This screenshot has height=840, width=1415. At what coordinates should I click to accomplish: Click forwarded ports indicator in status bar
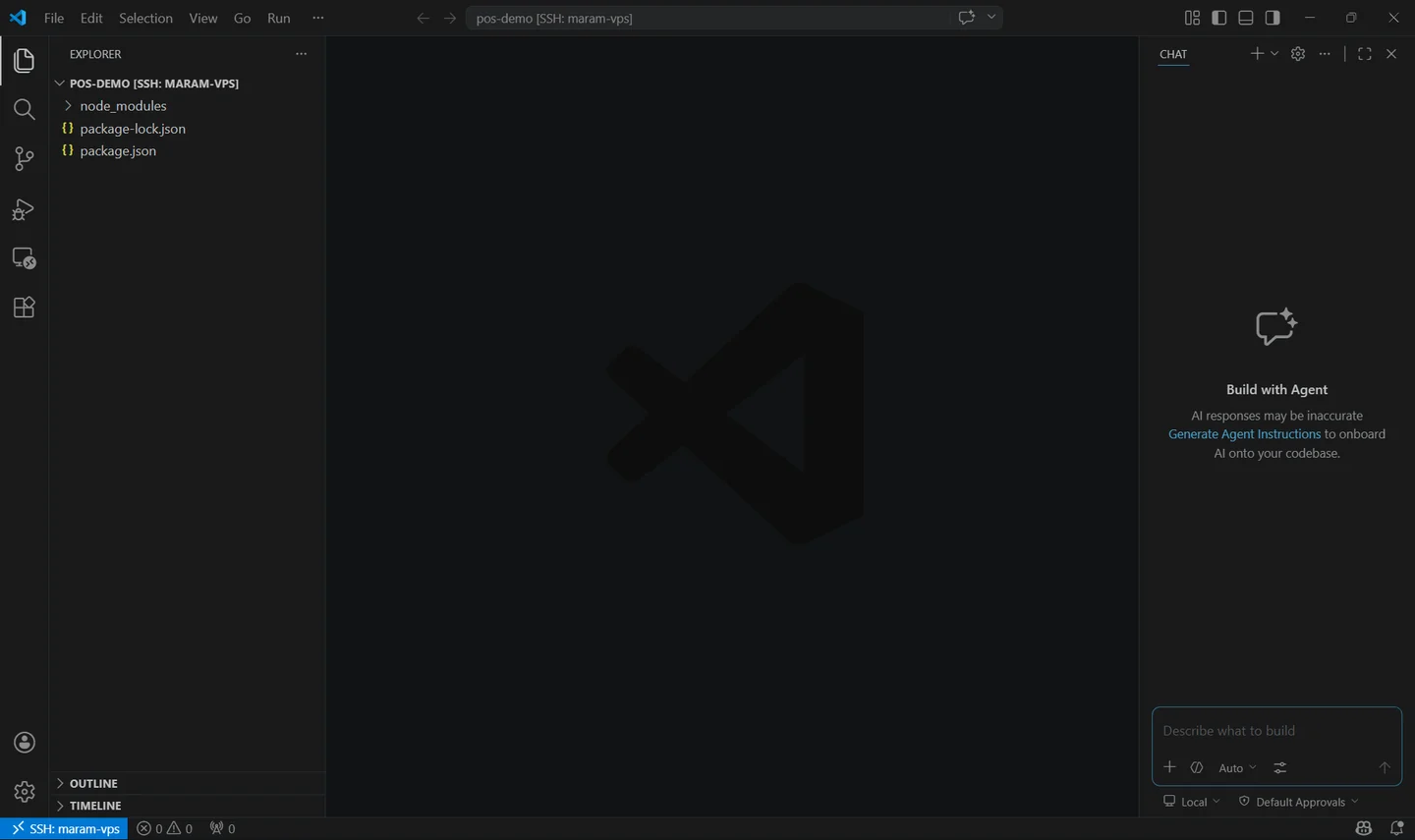(222, 828)
